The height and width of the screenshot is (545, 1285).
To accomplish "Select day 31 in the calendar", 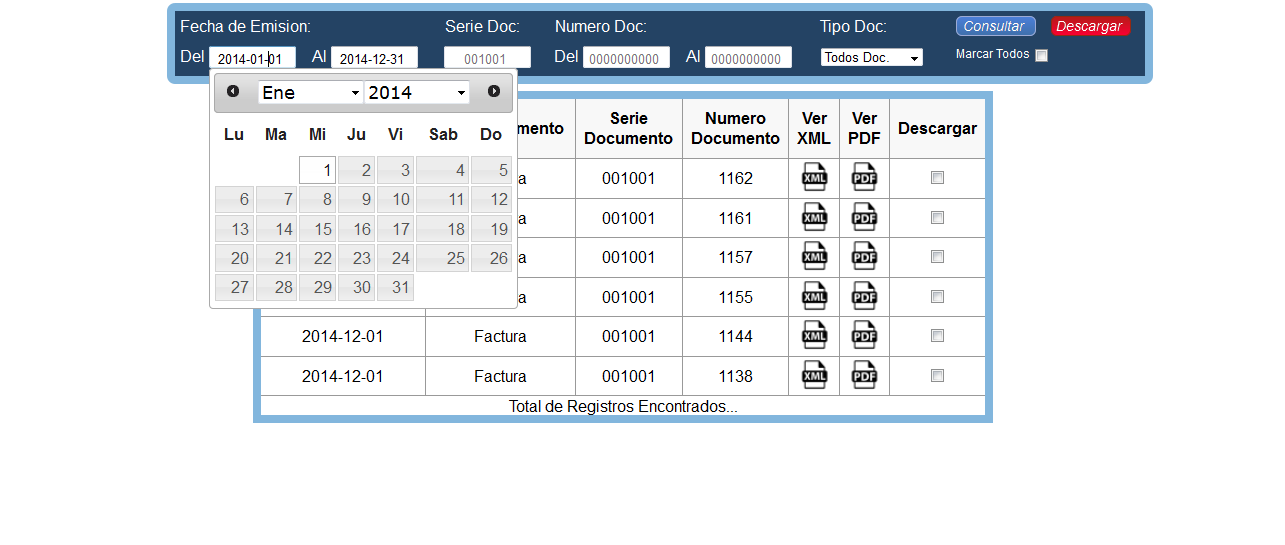I will [395, 288].
